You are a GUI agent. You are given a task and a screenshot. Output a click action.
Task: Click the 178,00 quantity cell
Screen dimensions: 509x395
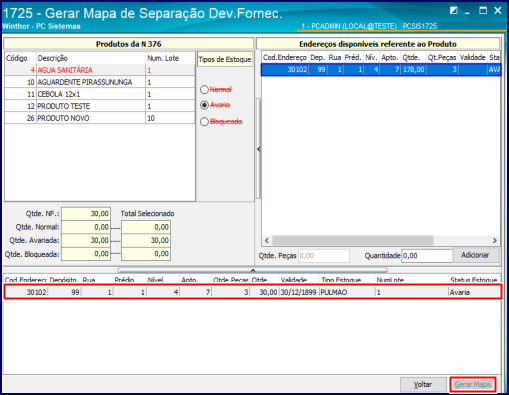413,70
